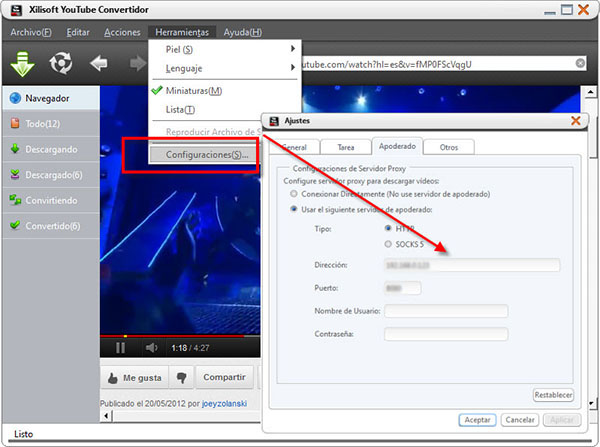
Task: Switch to the Otros tab
Action: (449, 147)
